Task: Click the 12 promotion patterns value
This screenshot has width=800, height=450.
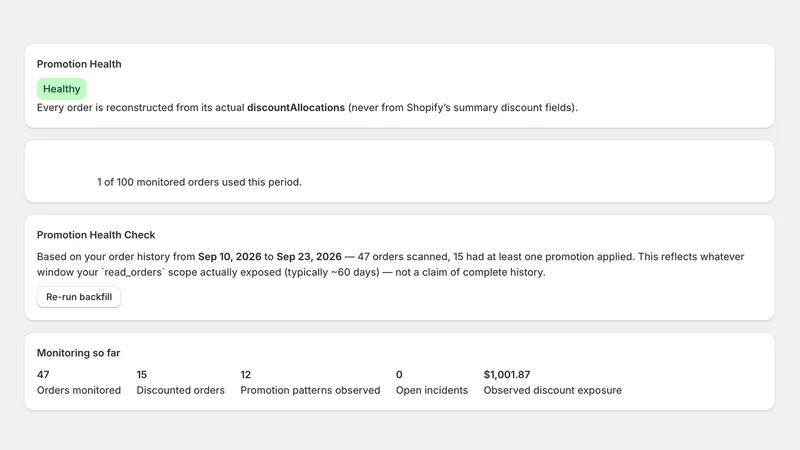Action: (245, 374)
